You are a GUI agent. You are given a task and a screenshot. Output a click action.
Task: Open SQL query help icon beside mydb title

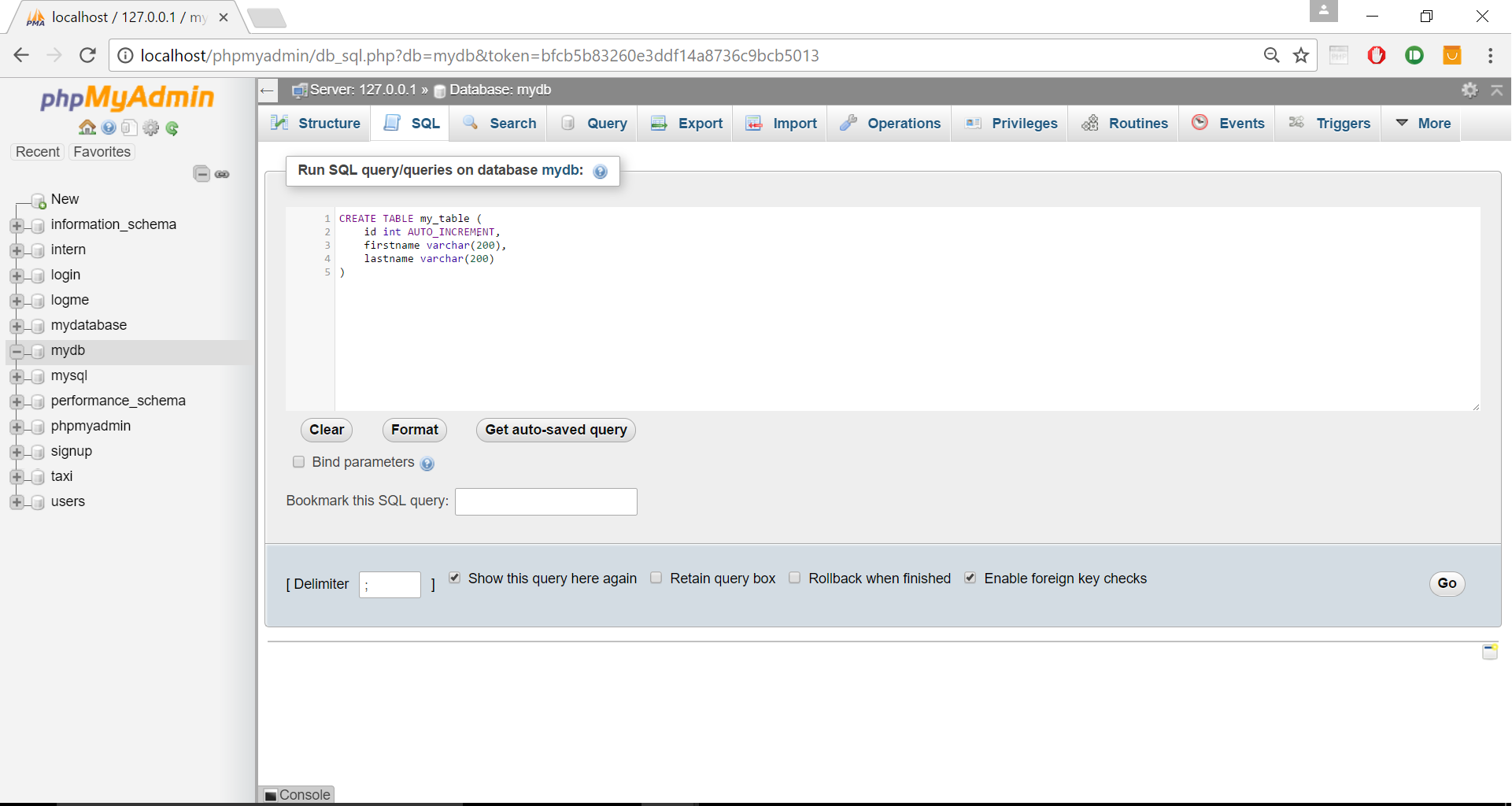pyautogui.click(x=600, y=172)
